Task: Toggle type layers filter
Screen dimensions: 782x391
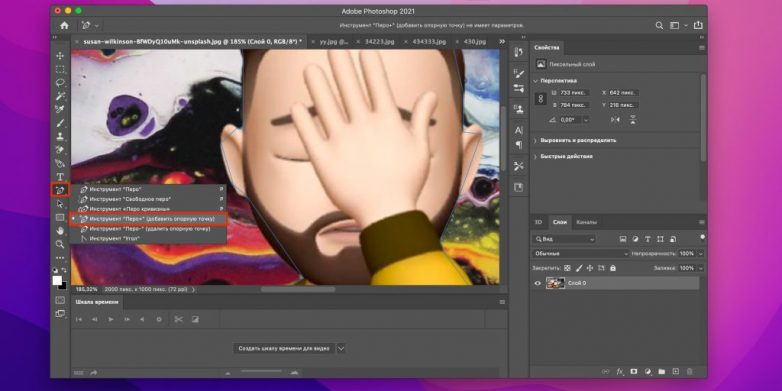Action: pos(648,239)
